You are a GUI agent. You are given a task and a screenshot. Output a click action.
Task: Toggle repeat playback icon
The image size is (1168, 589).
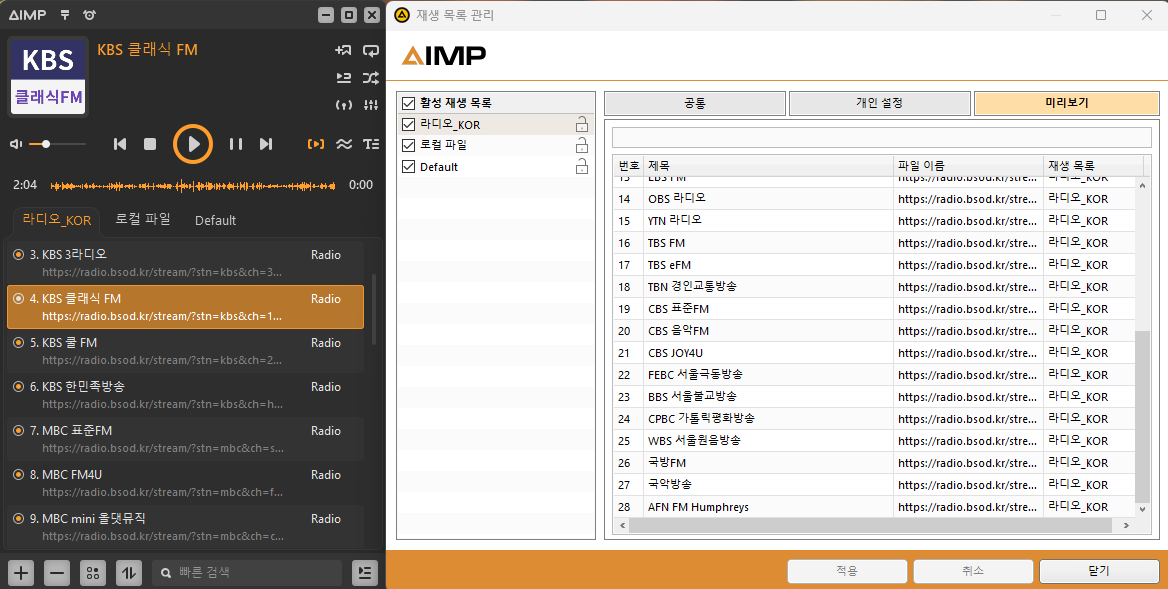pyautogui.click(x=370, y=50)
